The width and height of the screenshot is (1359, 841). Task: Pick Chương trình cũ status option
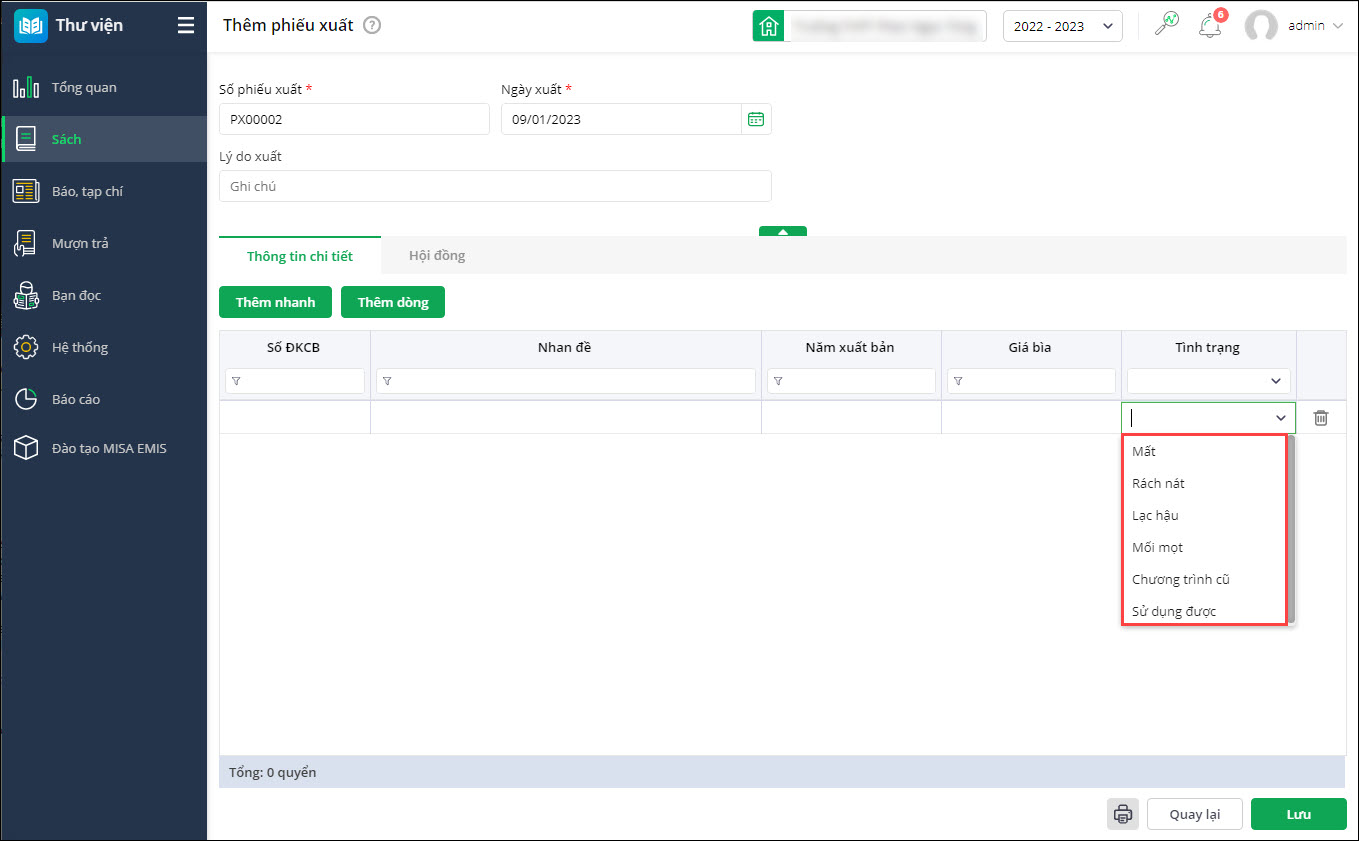pyautogui.click(x=1204, y=579)
